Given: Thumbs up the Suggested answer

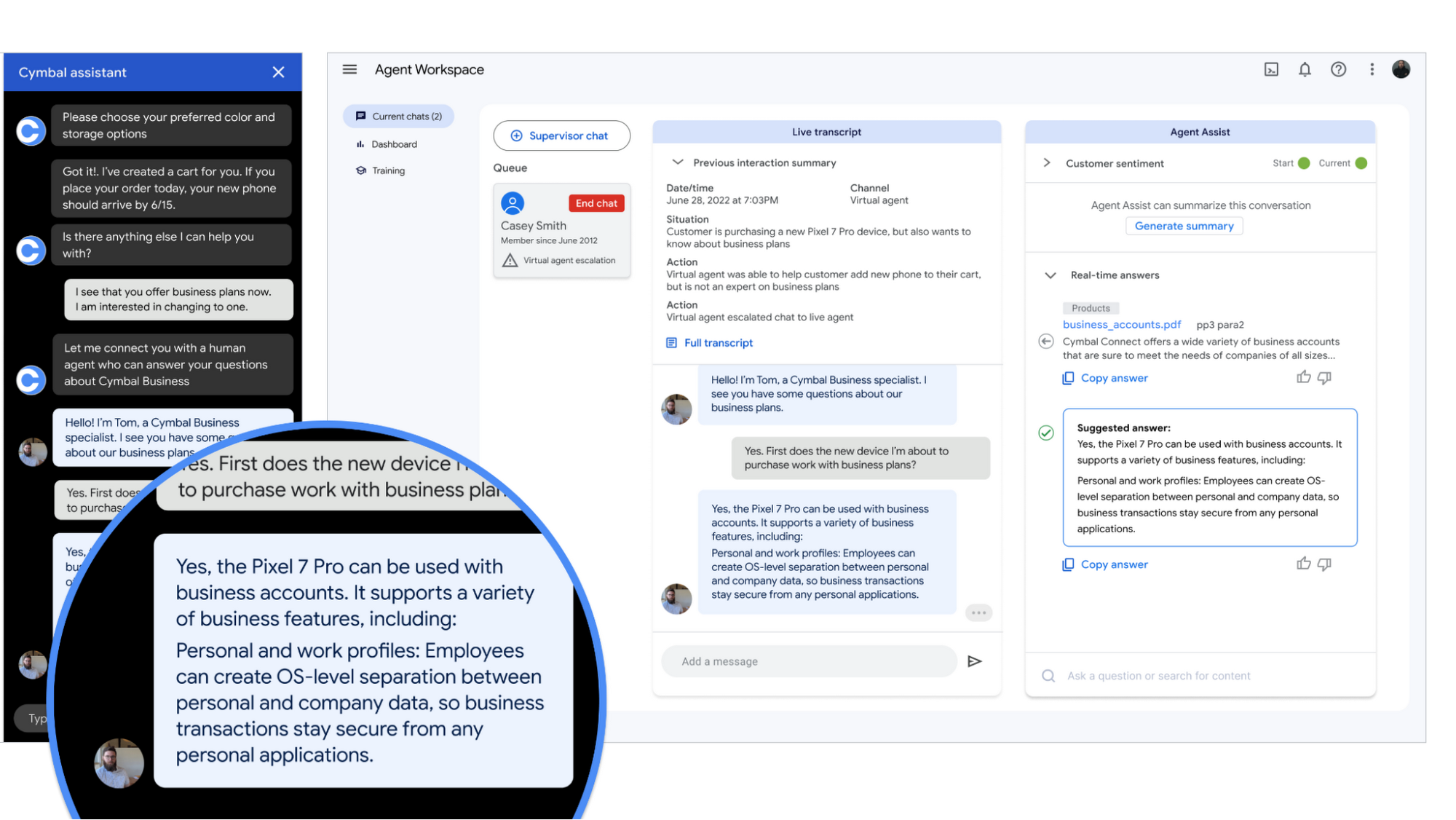Looking at the screenshot, I should (x=1303, y=564).
